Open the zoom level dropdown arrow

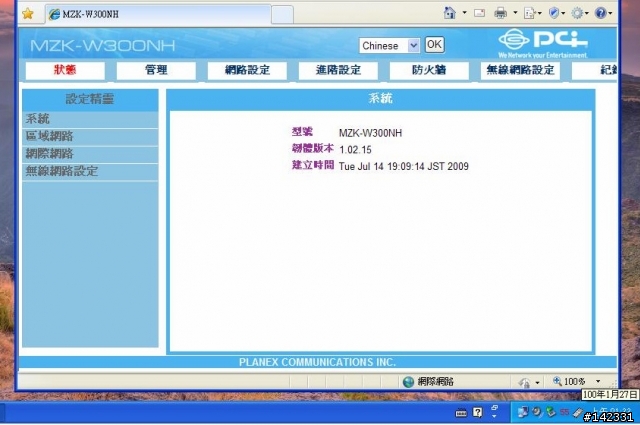(x=598, y=381)
